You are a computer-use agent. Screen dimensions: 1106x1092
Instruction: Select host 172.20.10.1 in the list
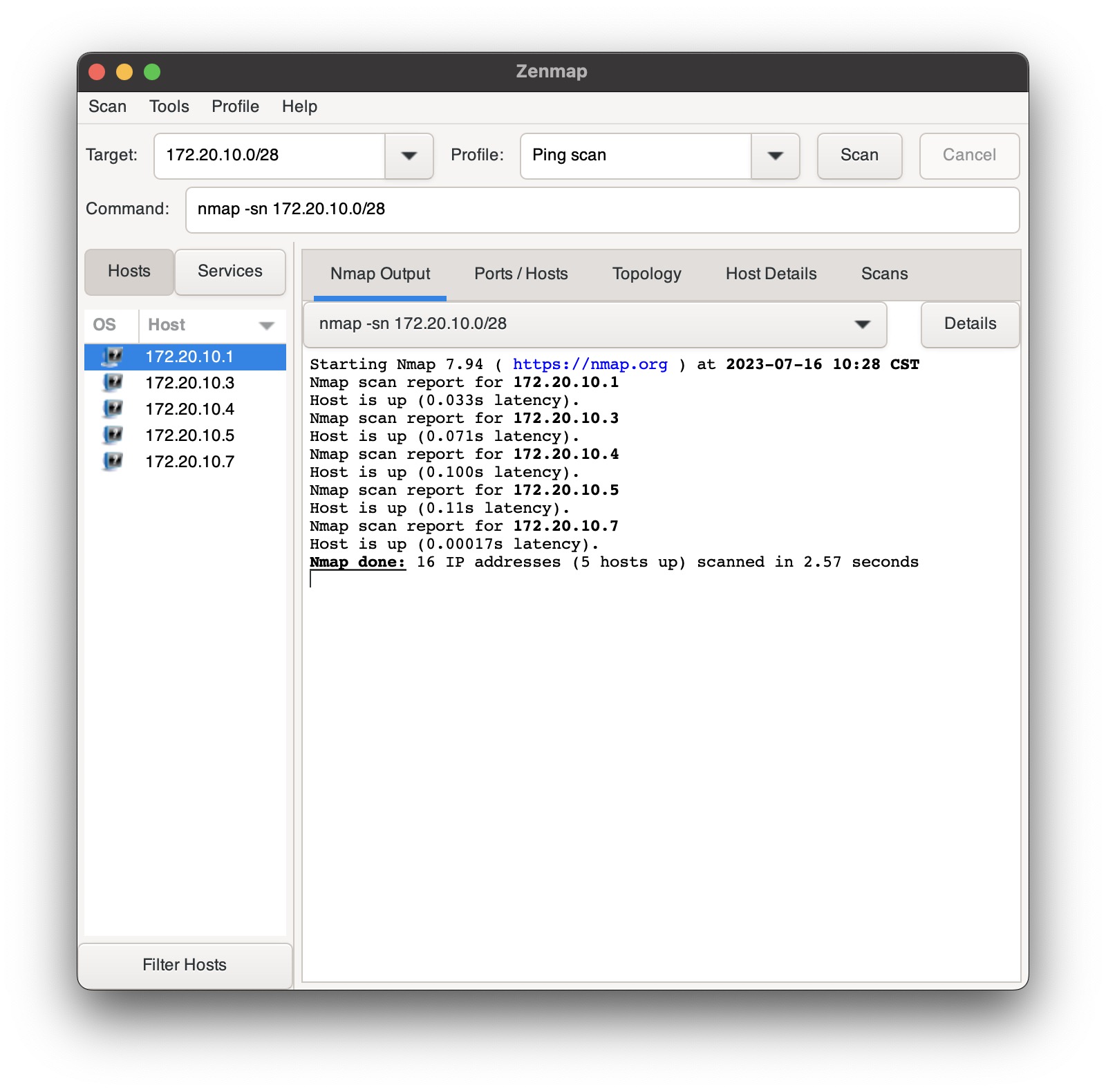coord(185,357)
